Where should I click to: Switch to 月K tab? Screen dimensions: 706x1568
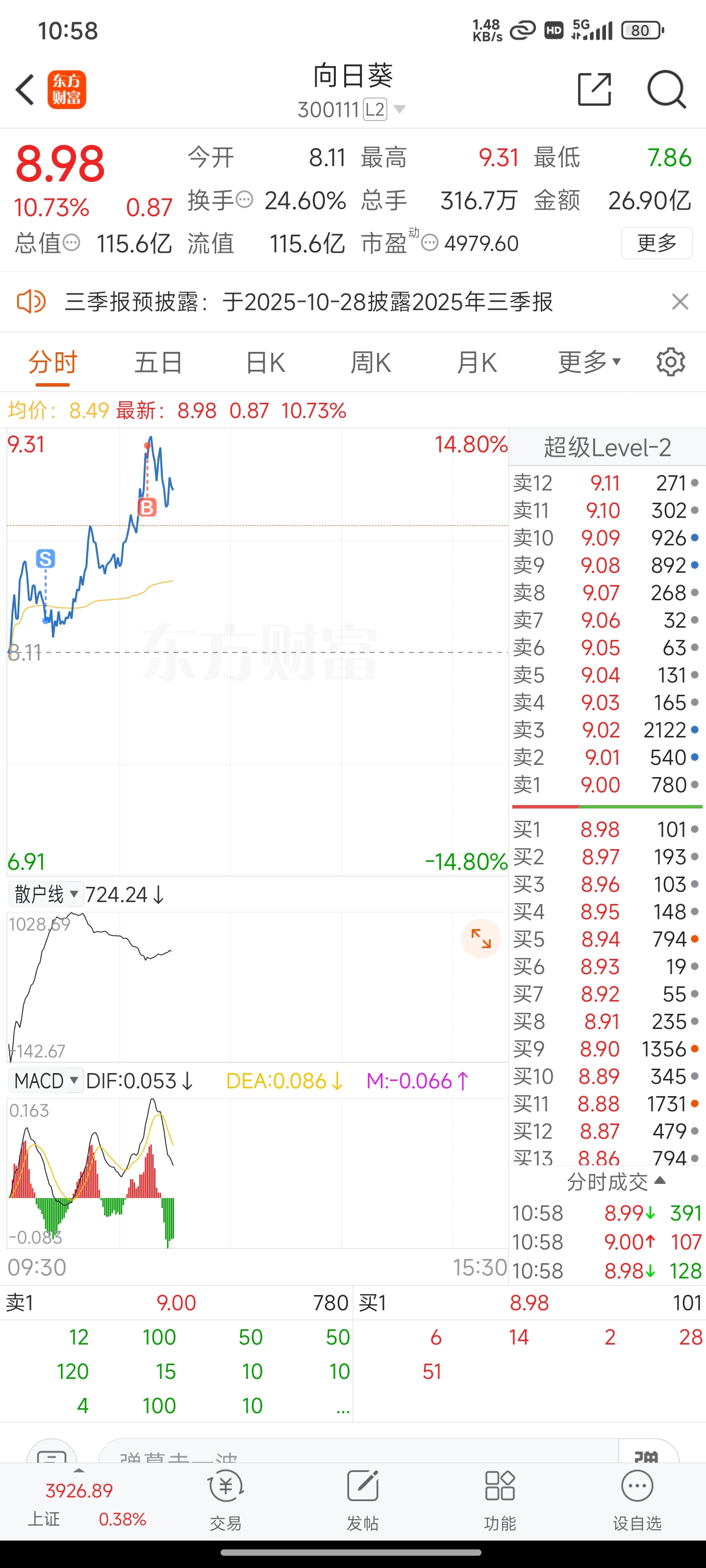477,362
